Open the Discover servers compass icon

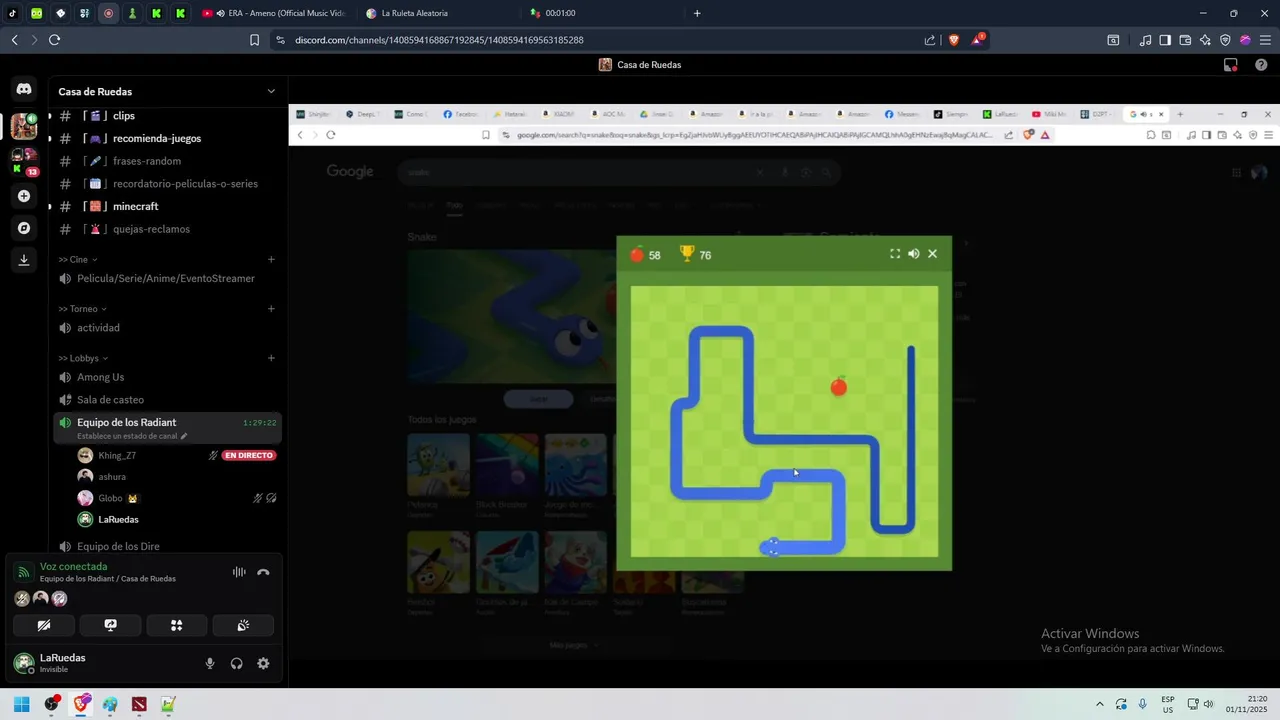(24, 228)
